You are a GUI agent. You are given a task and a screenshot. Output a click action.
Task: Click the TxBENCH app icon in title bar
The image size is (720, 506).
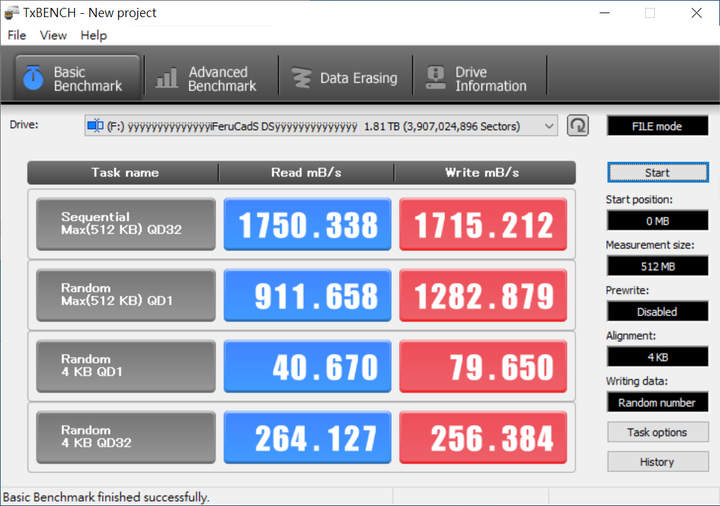(x=11, y=13)
